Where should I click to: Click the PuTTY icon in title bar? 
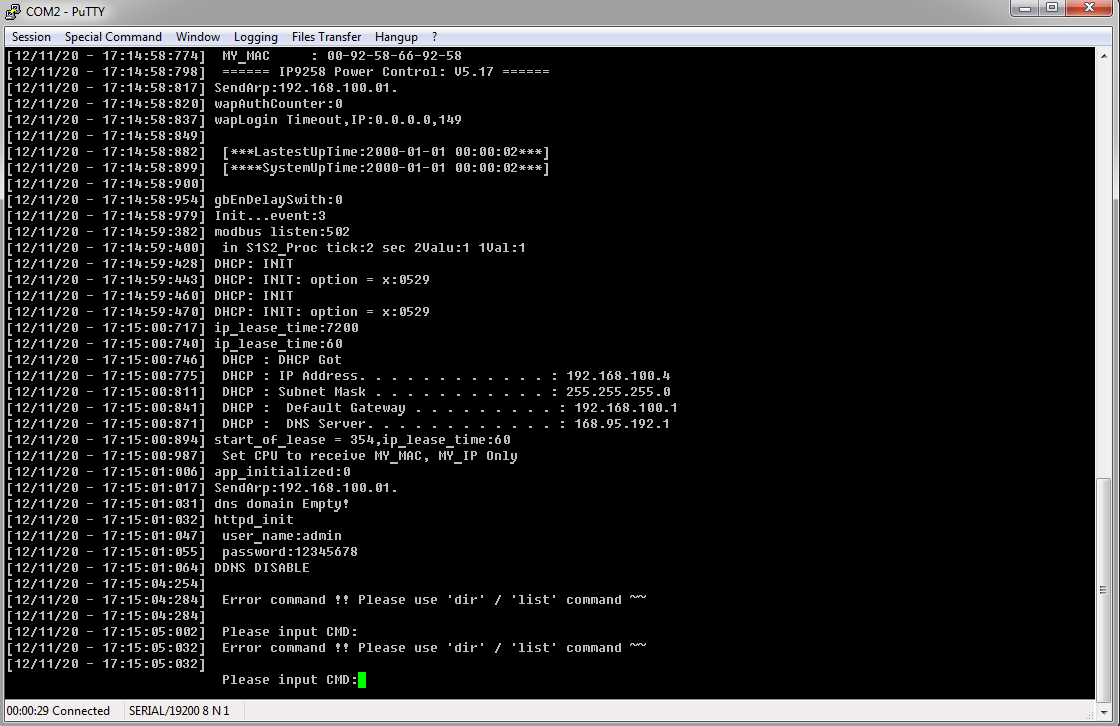click(13, 11)
